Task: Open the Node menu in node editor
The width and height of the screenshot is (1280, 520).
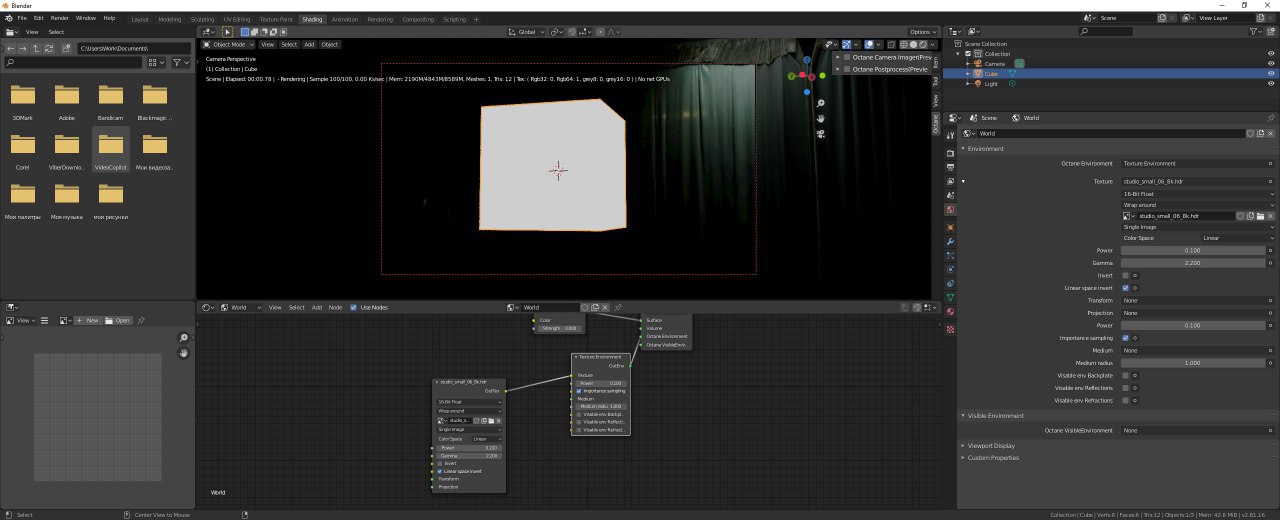Action: [335, 307]
